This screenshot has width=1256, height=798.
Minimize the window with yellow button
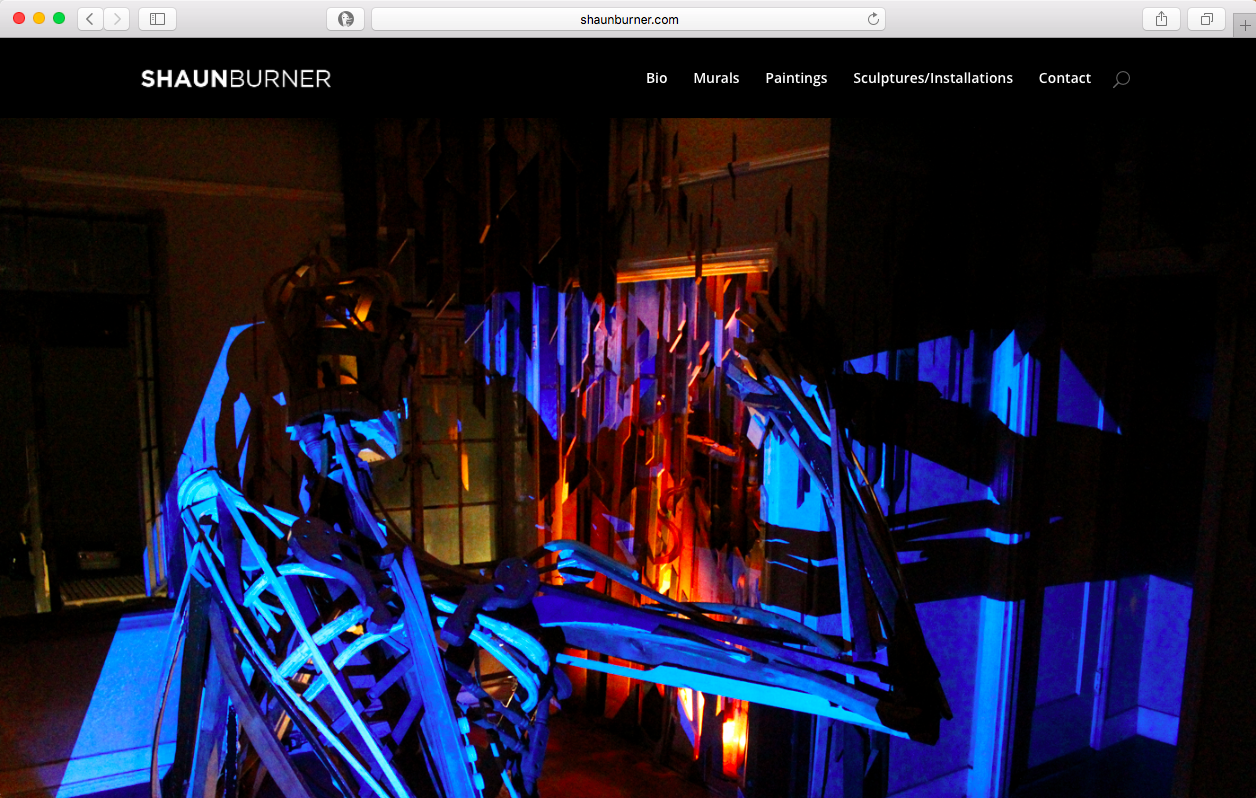tap(39, 19)
